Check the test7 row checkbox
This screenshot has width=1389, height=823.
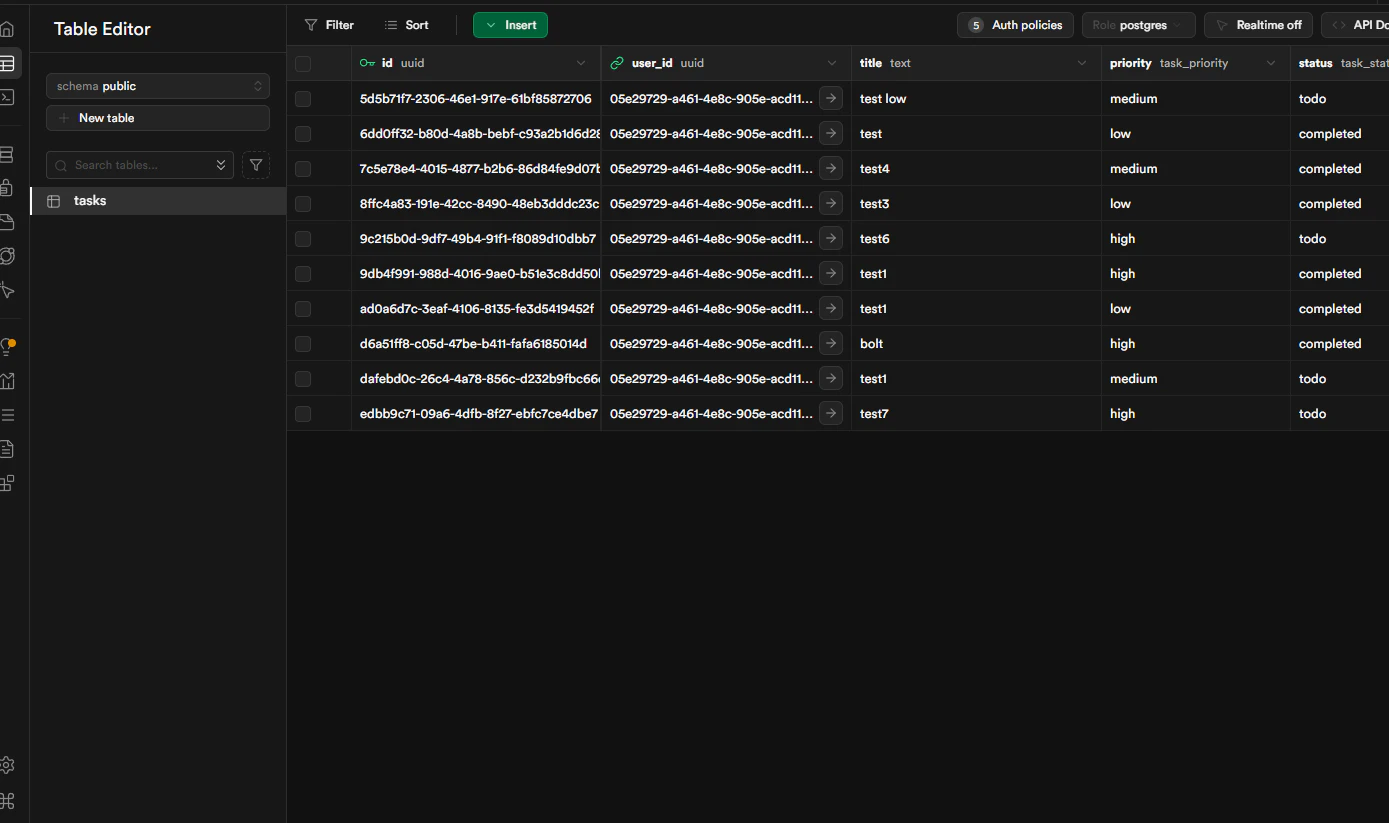tap(303, 414)
